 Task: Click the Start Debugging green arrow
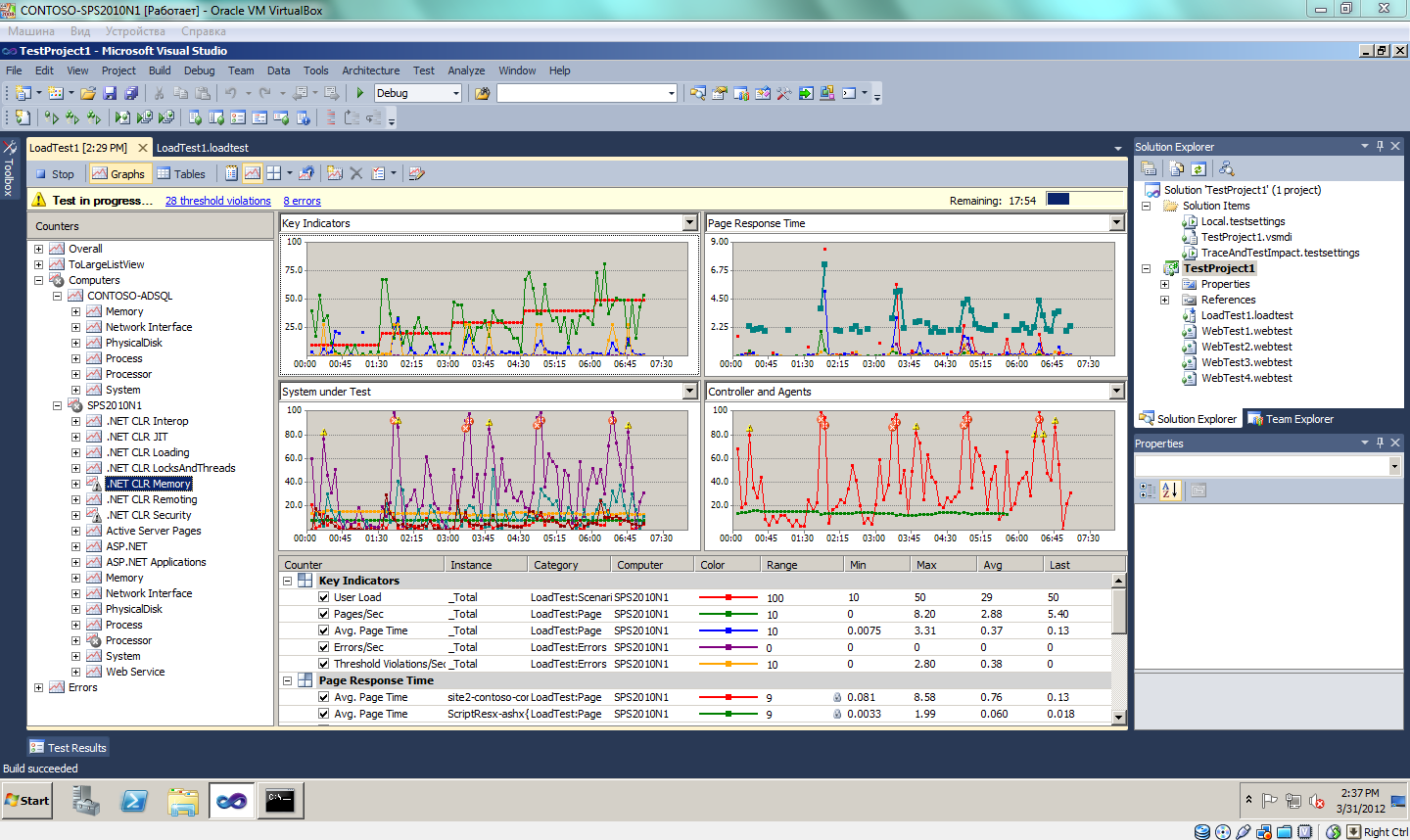pos(360,93)
